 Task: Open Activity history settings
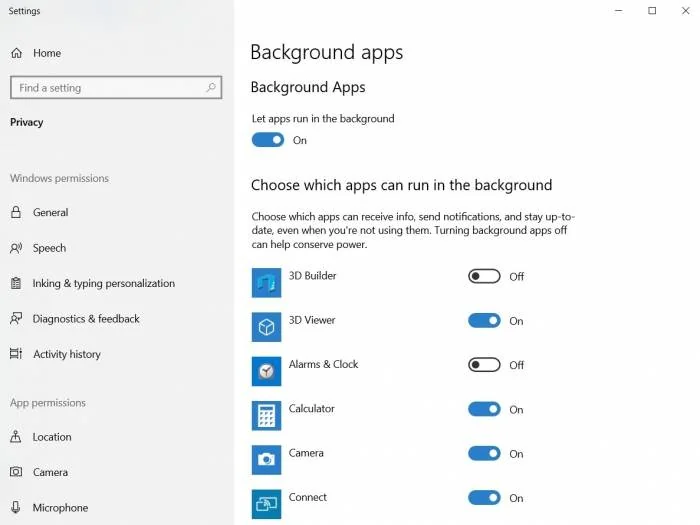click(x=67, y=354)
